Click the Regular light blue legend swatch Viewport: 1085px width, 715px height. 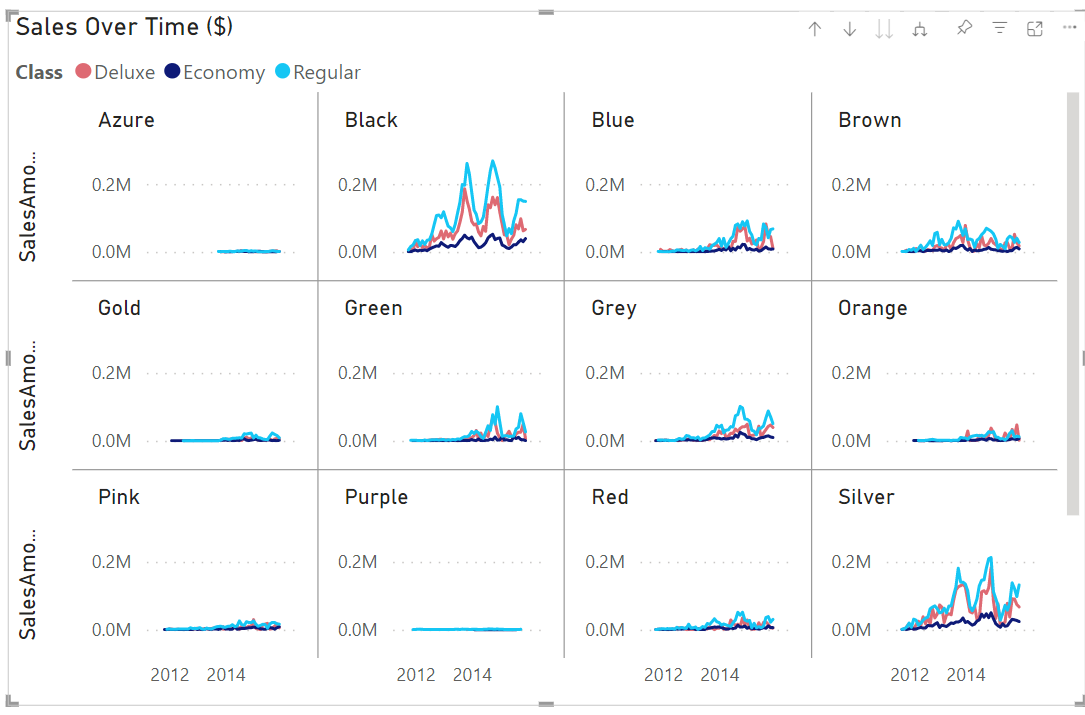[x=282, y=71]
